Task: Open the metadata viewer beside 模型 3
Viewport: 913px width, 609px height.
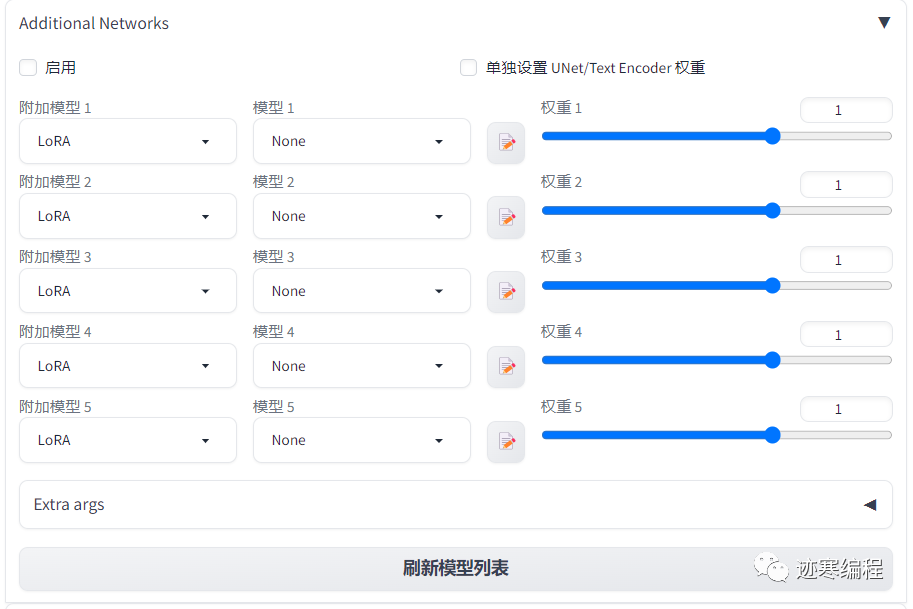Action: pyautogui.click(x=505, y=291)
